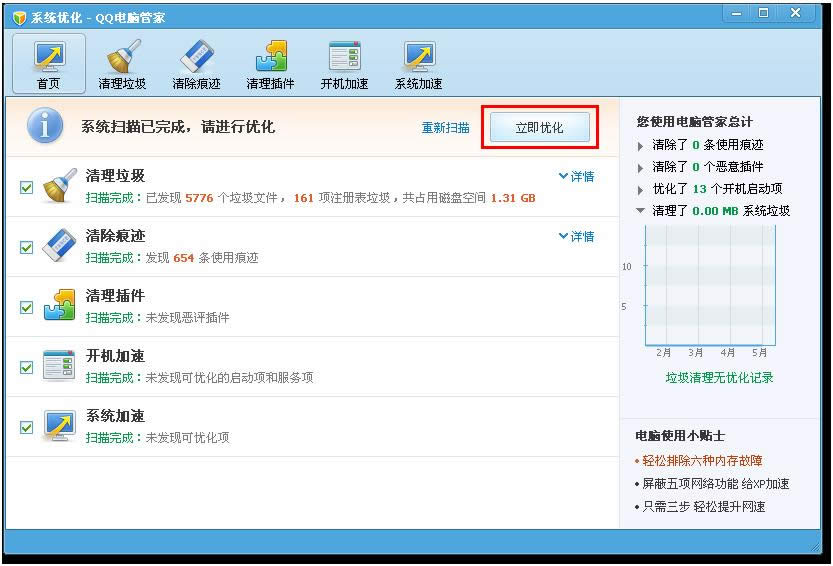
Task: Uncheck the 清理插件 checkbox
Action: tap(27, 308)
